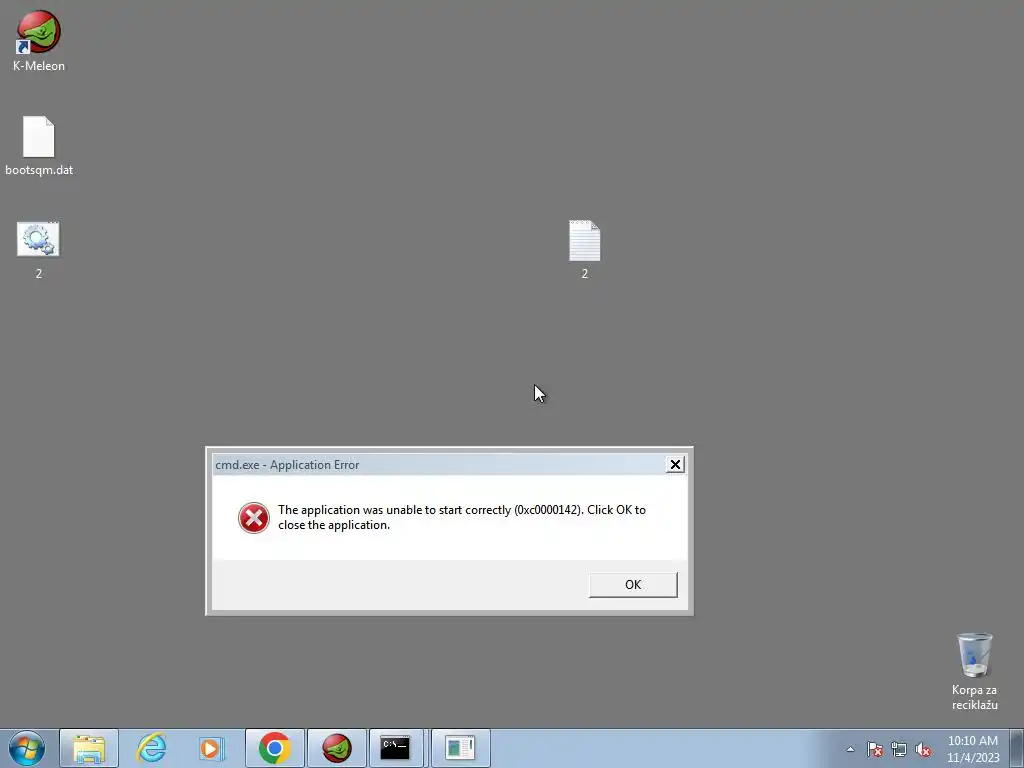
Task: Select the K-Meleon desktop shortcut
Action: [x=39, y=40]
